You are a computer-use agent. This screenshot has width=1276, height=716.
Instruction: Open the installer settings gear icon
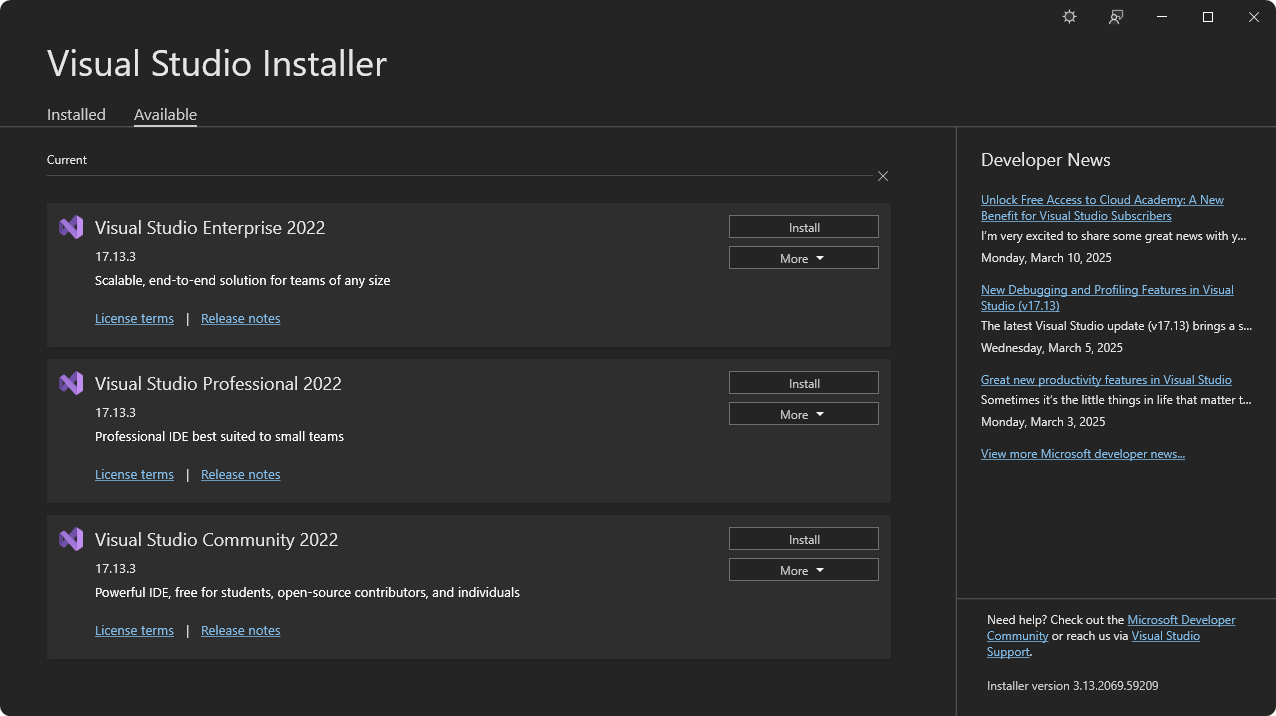(x=1068, y=17)
